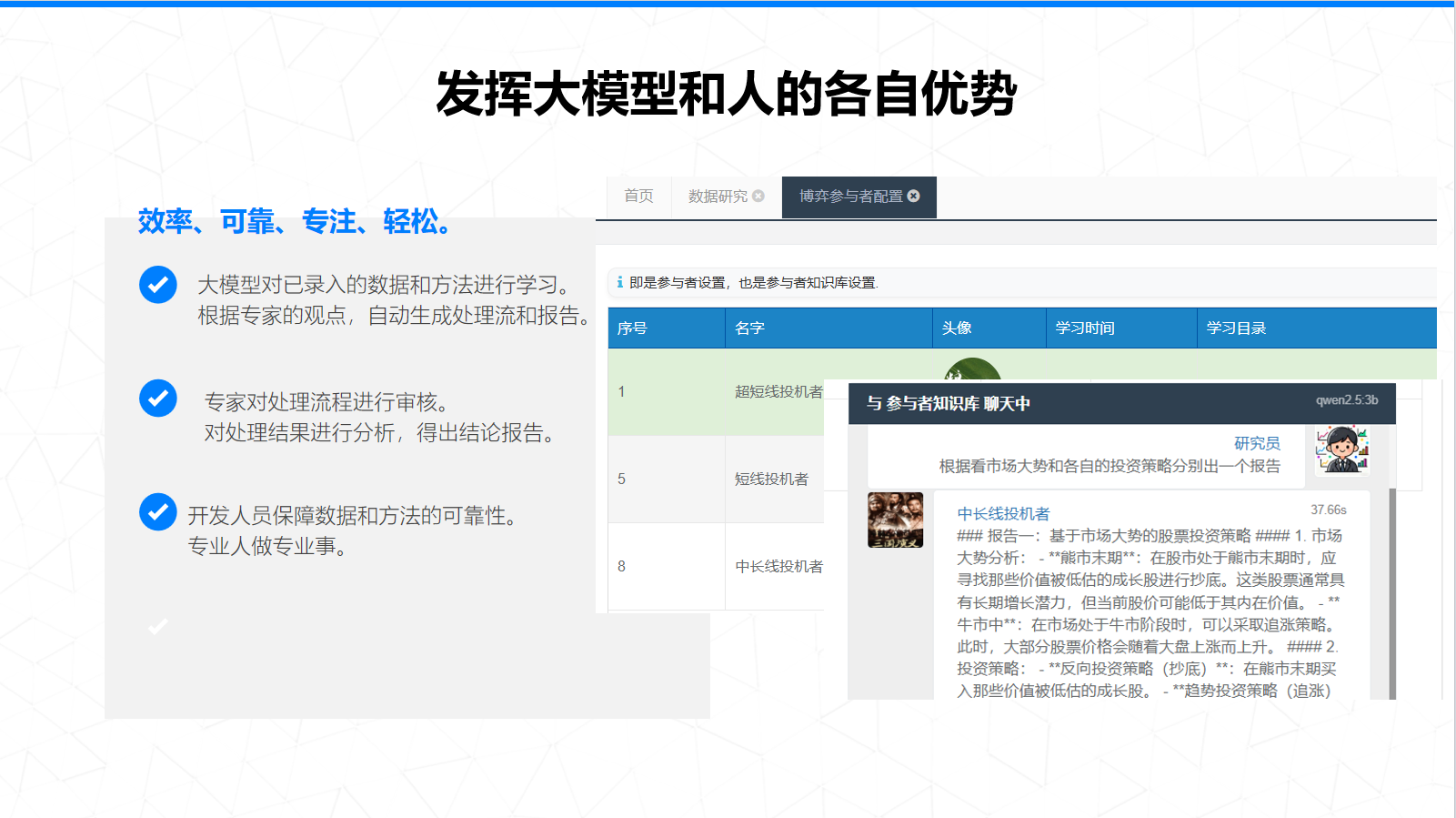1456x818 pixels.
Task: Click the 序号 column header
Action: (667, 328)
